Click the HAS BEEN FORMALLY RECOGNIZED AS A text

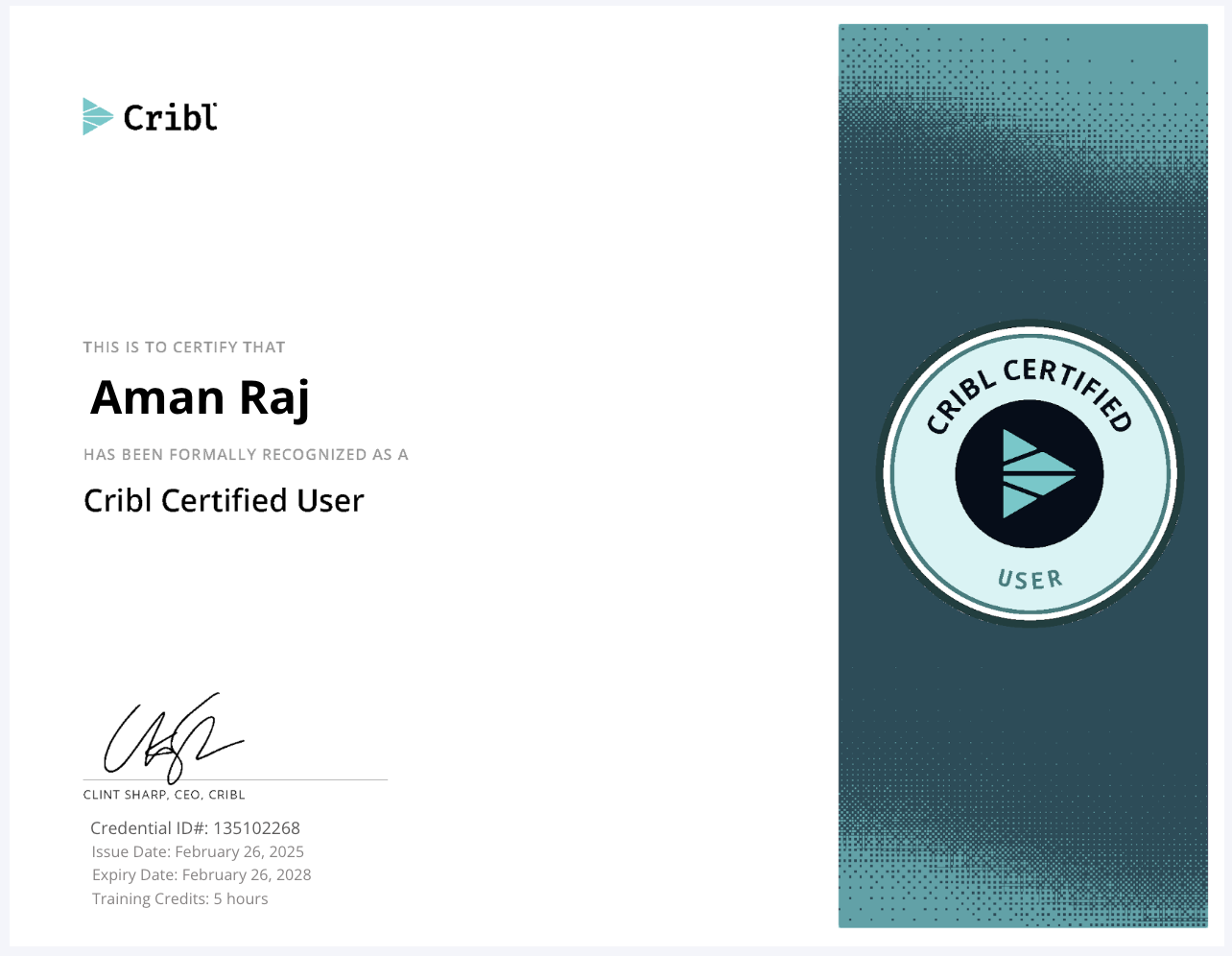pos(246,454)
